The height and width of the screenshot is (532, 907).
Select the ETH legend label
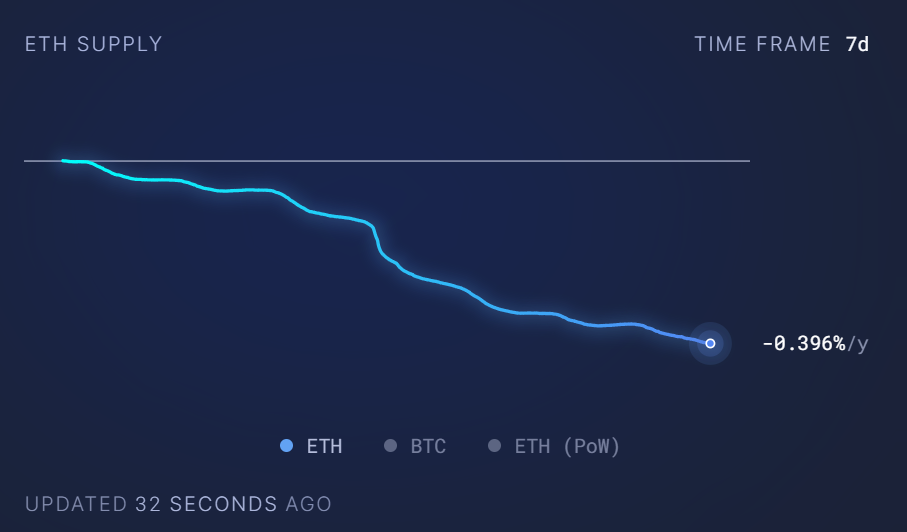[x=324, y=446]
